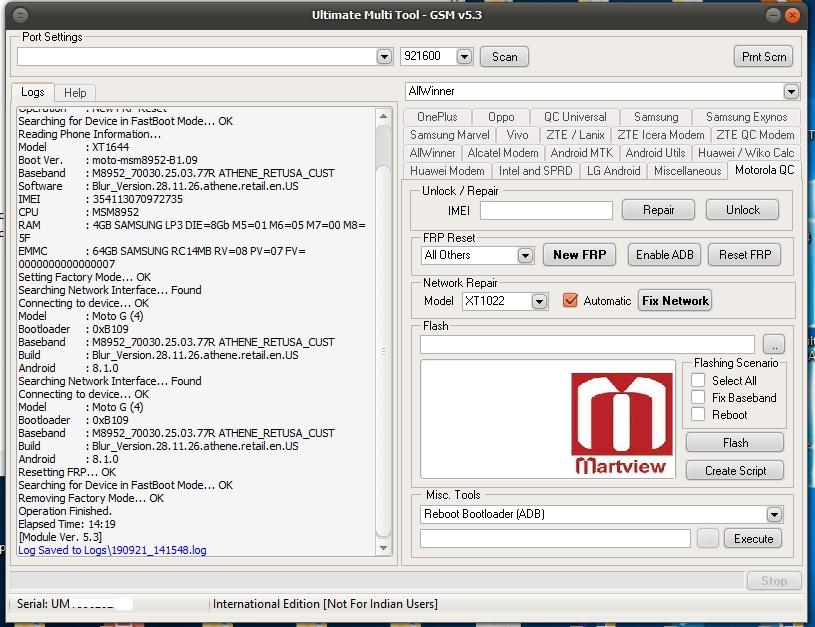Click the New FRP button
Viewport: 815px width, 627px height.
pos(580,255)
